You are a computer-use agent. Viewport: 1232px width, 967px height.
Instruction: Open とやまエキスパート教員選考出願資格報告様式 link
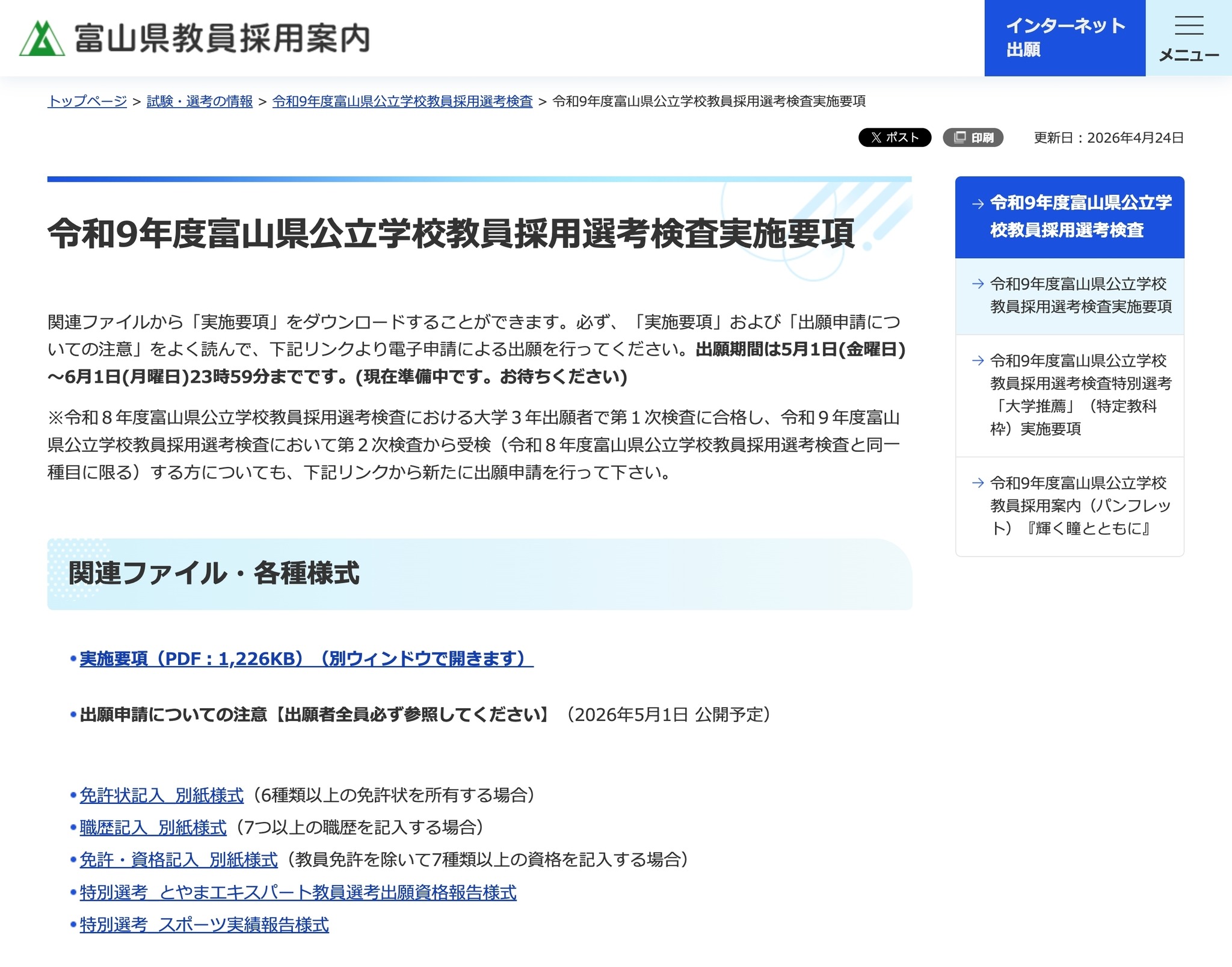(x=298, y=892)
